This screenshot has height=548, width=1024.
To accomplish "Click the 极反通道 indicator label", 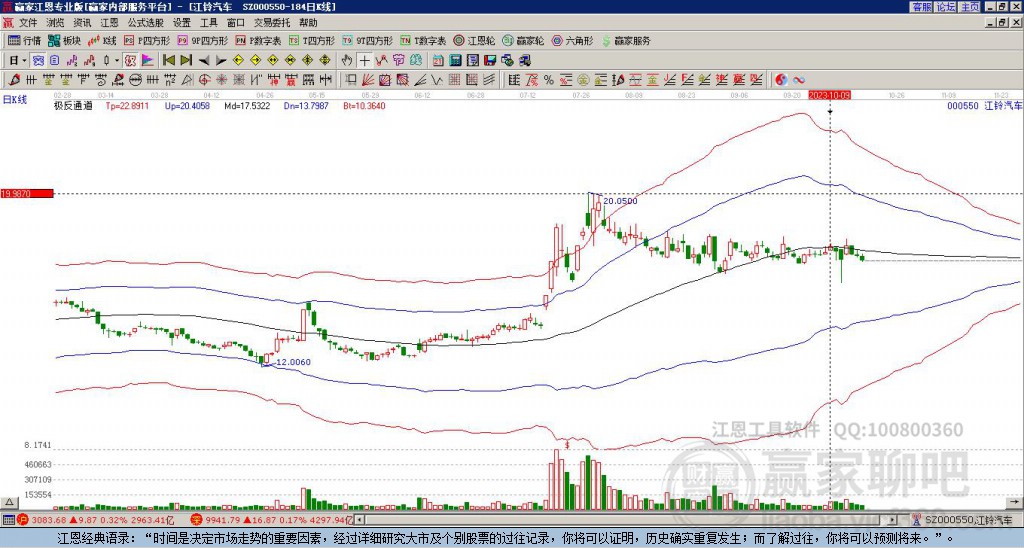I will point(73,105).
